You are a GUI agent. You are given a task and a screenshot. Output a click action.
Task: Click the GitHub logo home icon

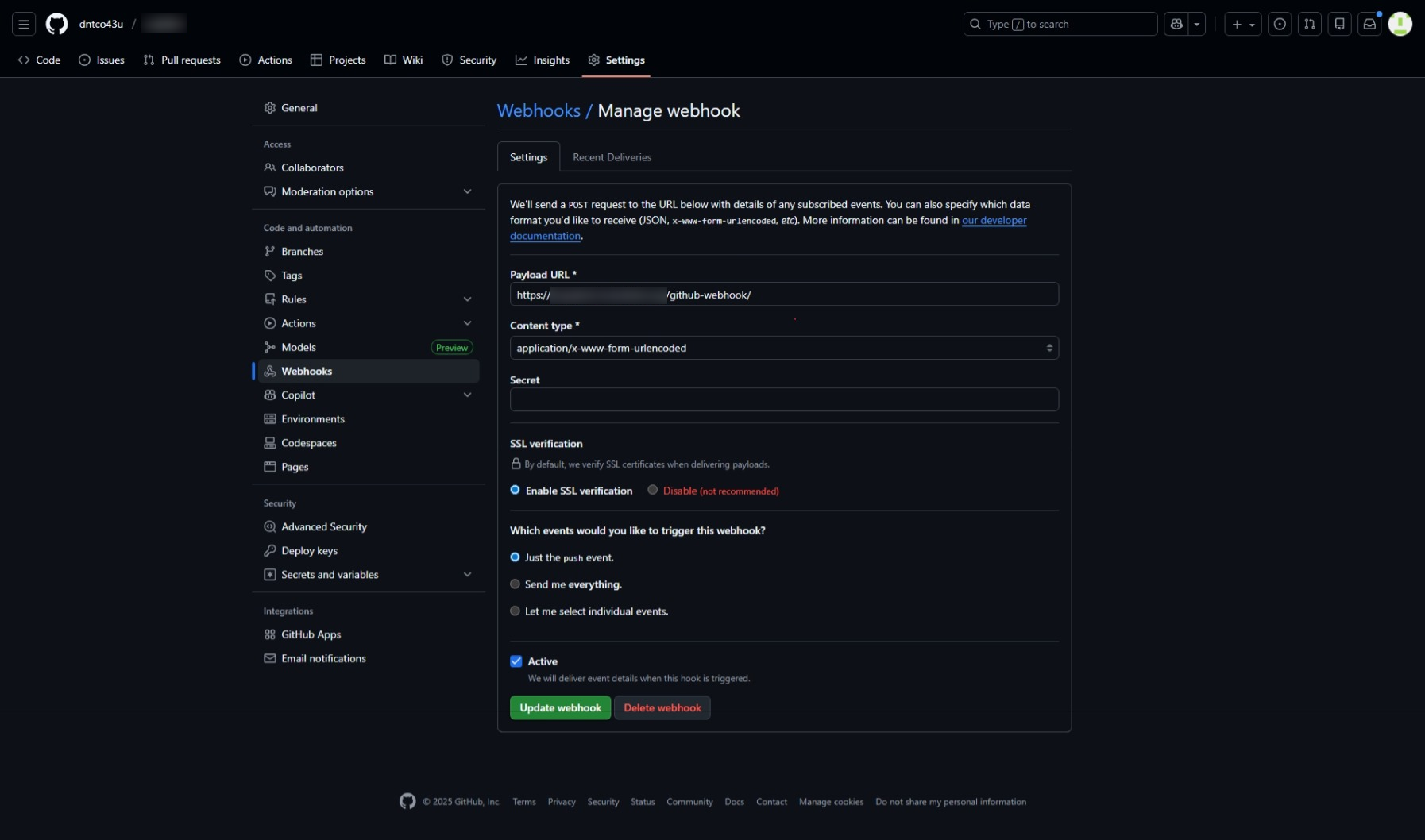pyautogui.click(x=56, y=24)
